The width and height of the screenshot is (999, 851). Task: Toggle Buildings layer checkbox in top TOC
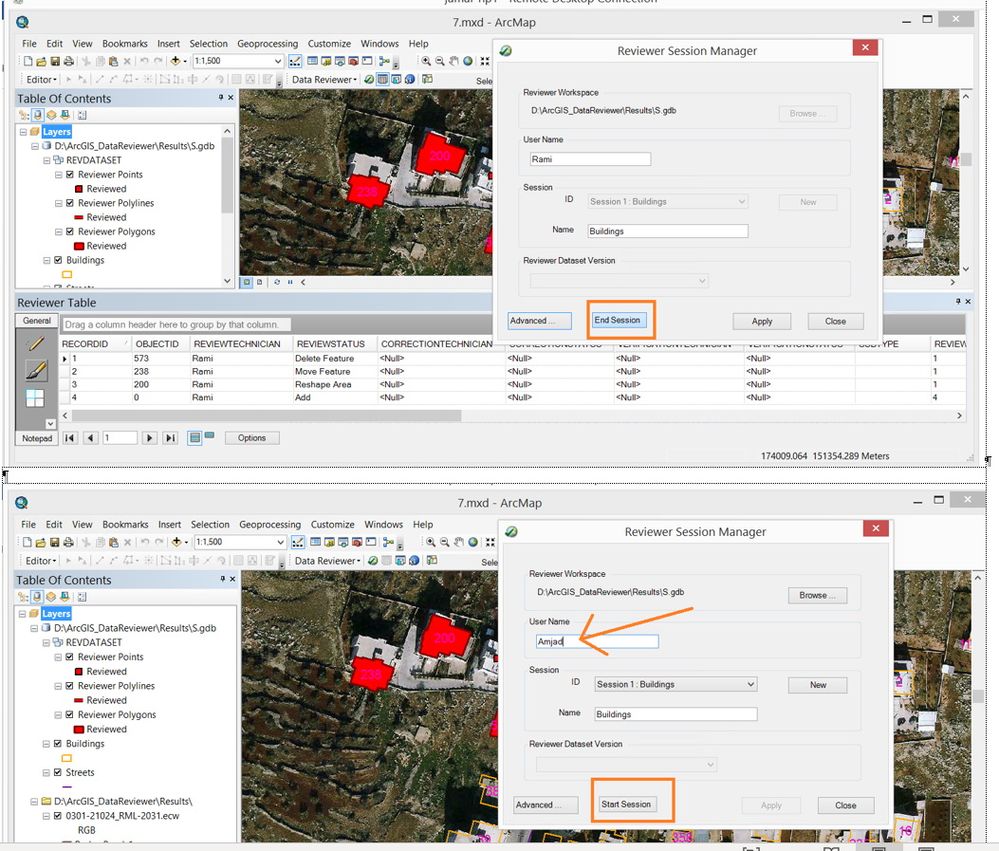58,260
